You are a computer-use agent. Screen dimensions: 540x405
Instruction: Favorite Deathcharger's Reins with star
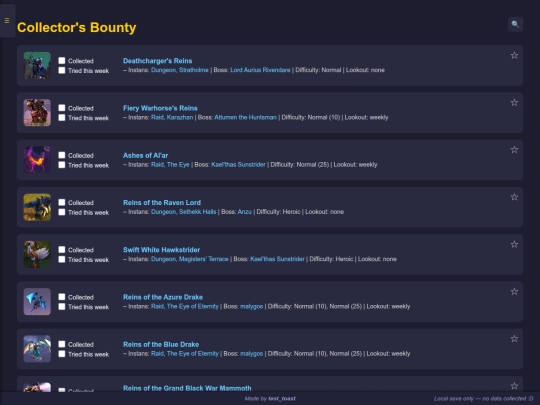point(514,55)
